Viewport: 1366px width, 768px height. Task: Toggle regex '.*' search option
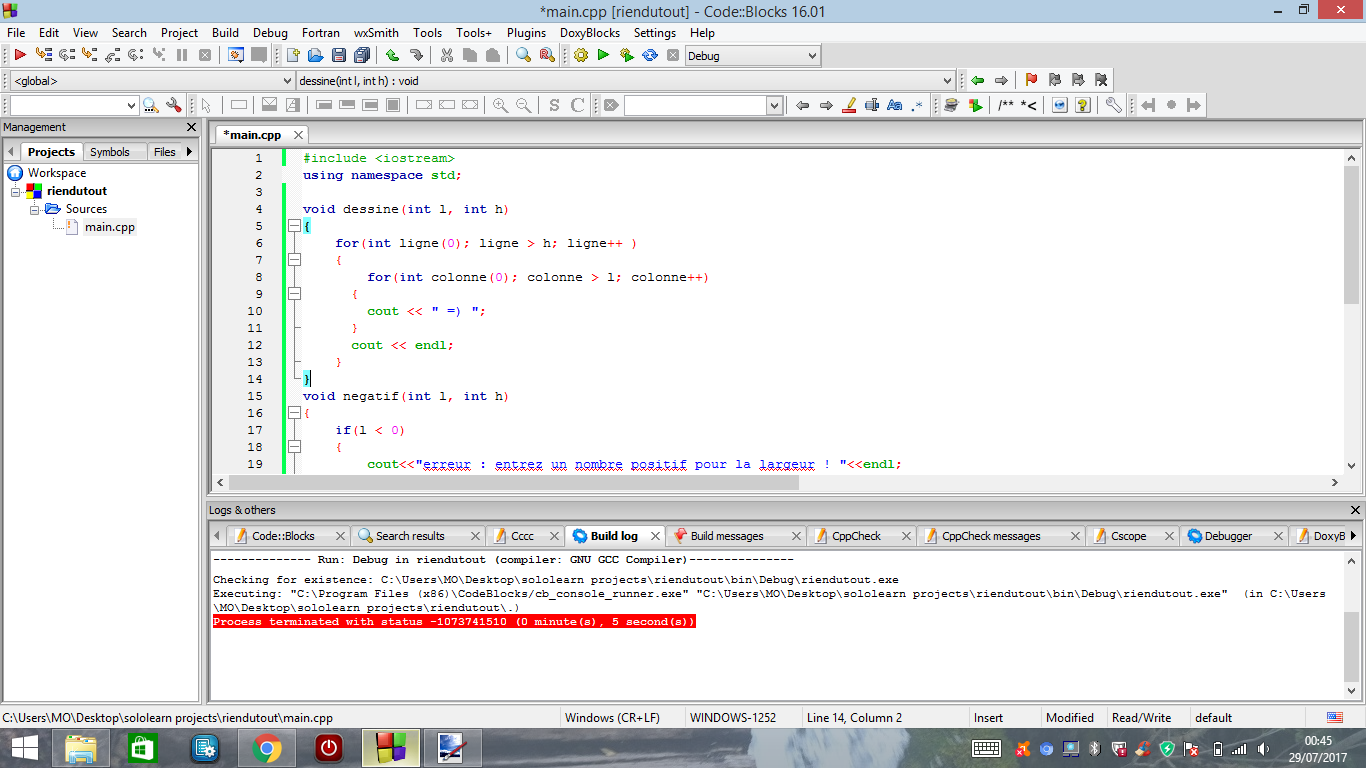(917, 106)
